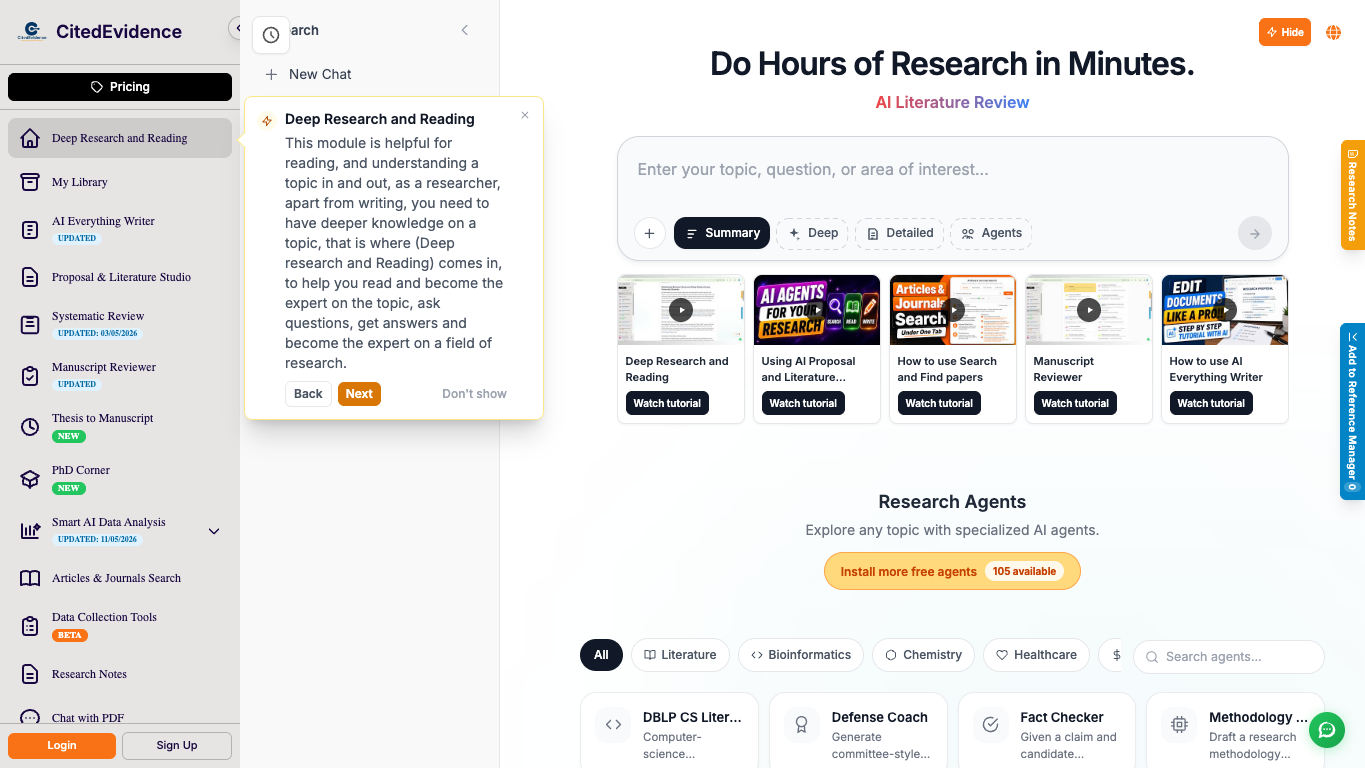Click the plus attach button in search box
Image resolution: width=1365 pixels, height=768 pixels.
(649, 233)
